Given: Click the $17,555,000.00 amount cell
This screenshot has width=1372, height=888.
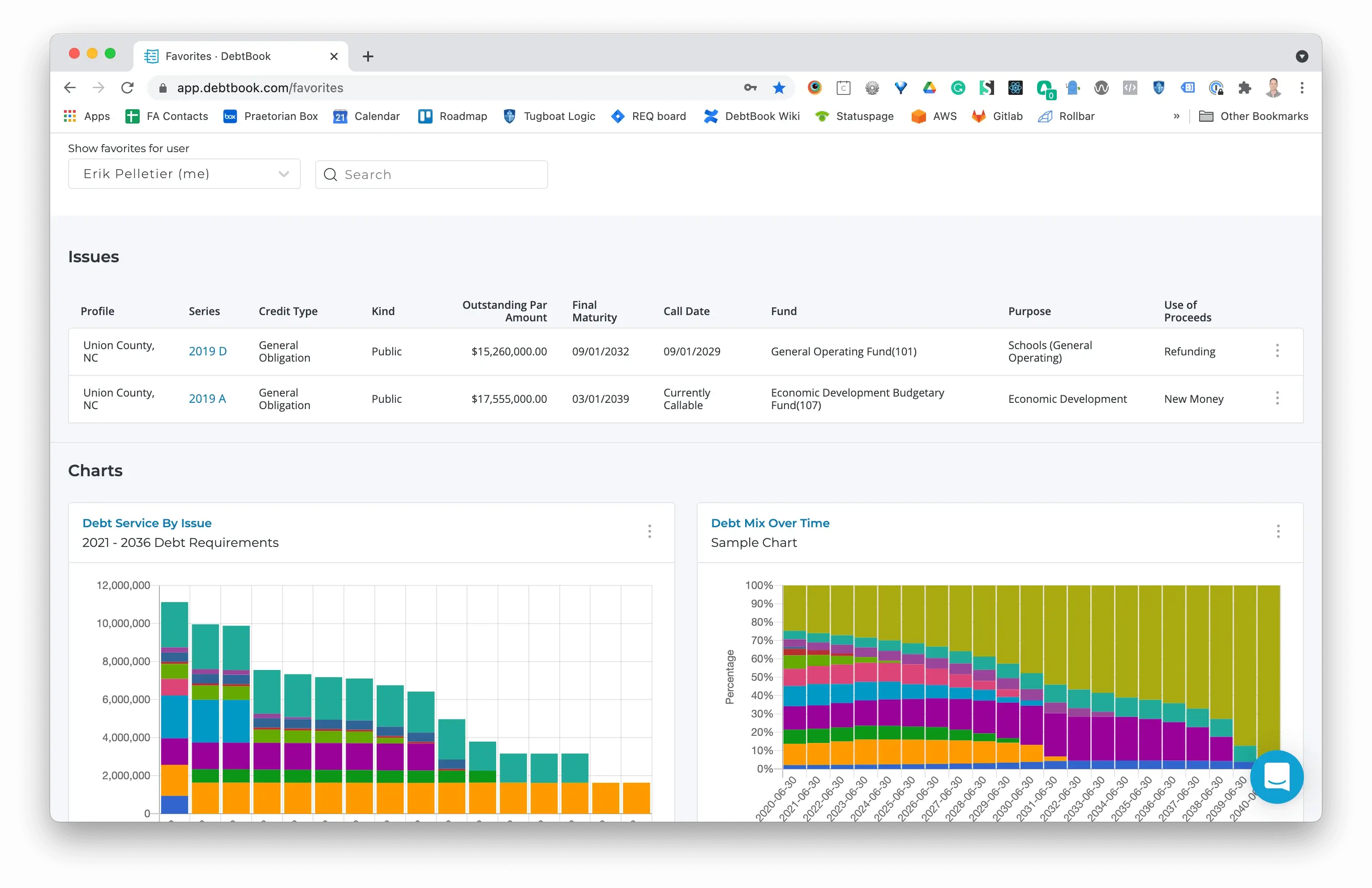Looking at the screenshot, I should (508, 398).
